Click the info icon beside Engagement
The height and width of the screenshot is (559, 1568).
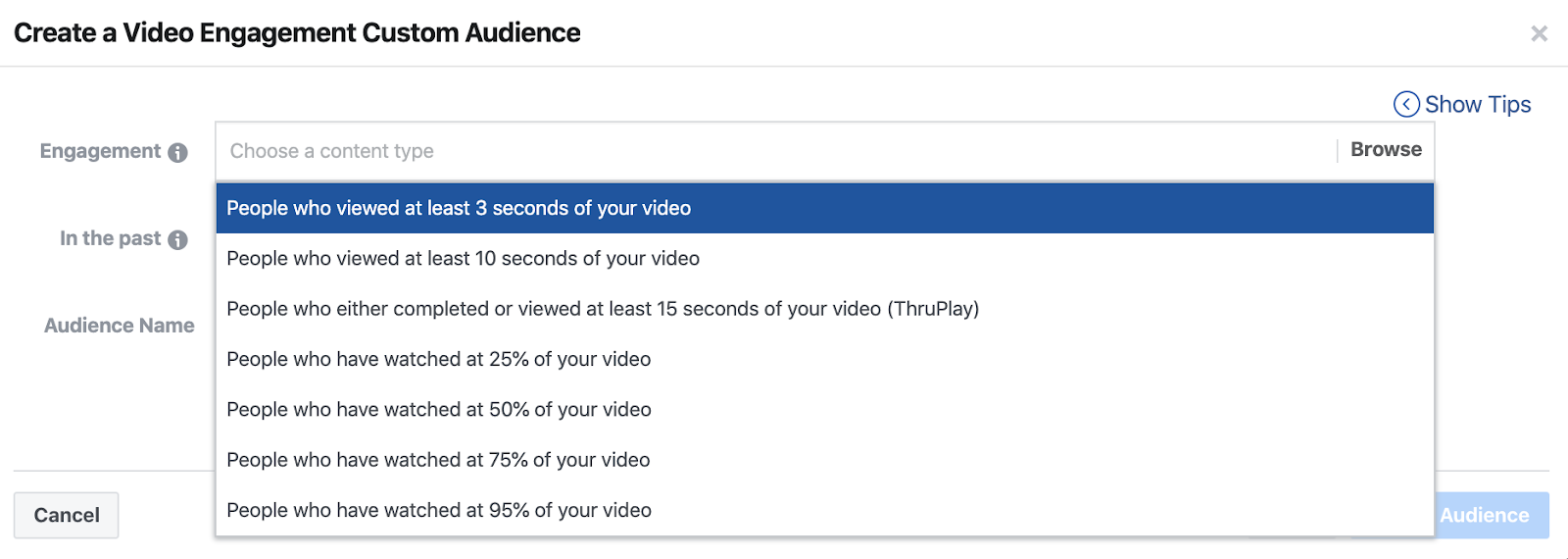[x=177, y=153]
